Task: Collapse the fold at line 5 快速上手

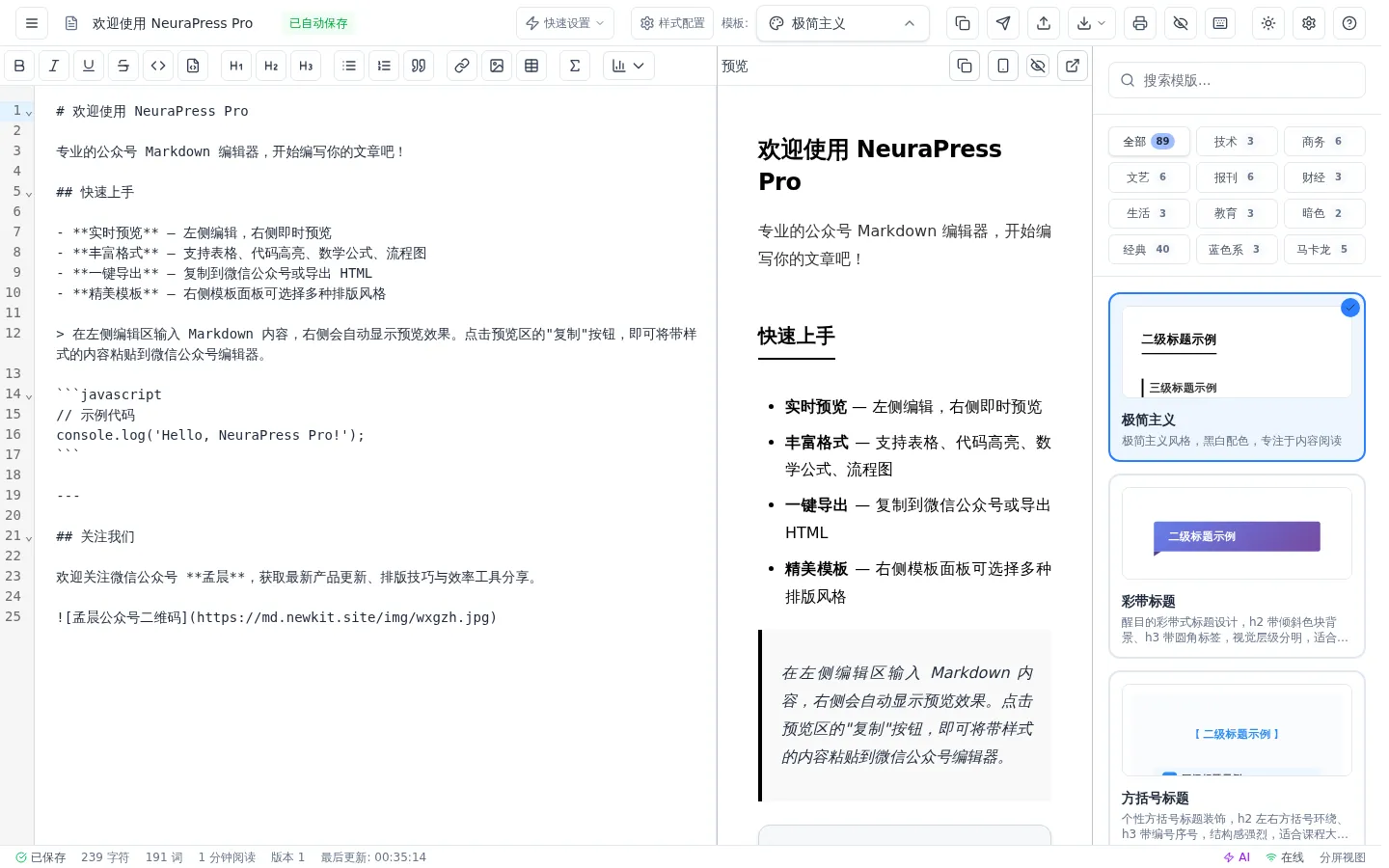Action: pos(29,194)
